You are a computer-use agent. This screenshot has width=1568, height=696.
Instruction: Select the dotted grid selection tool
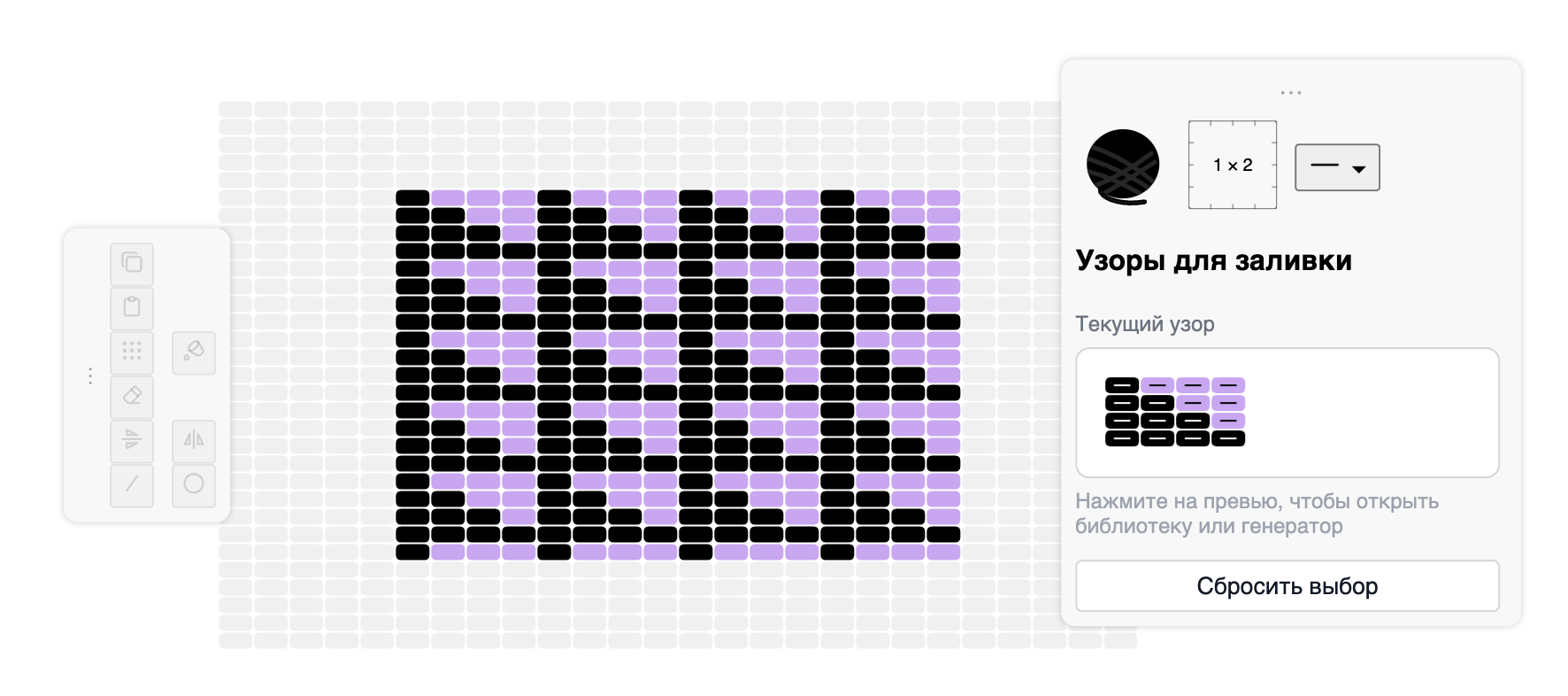tap(132, 352)
